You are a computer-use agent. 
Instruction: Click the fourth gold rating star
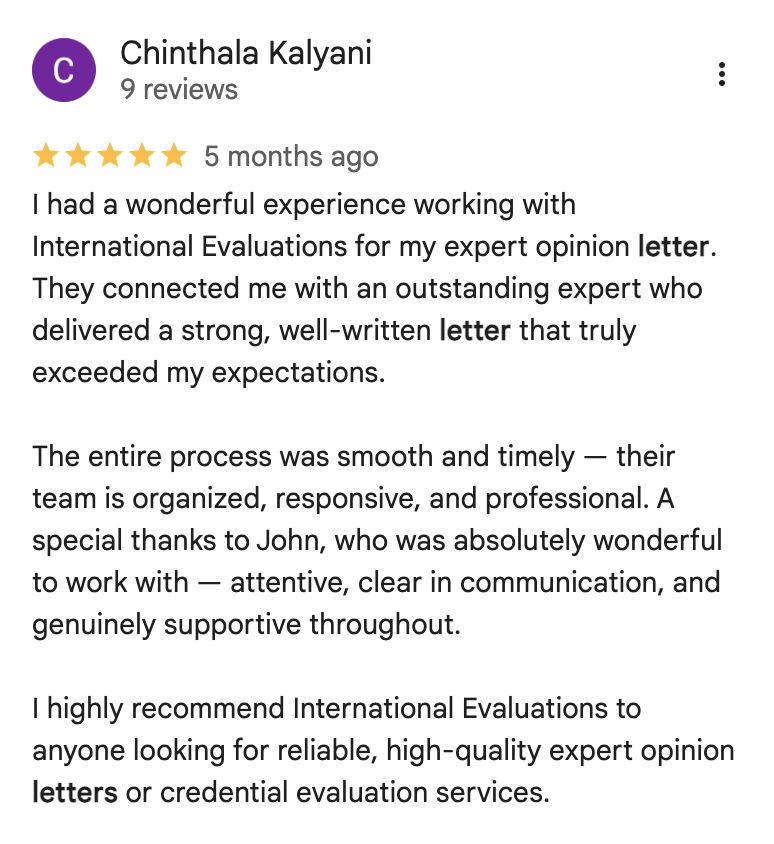point(142,156)
